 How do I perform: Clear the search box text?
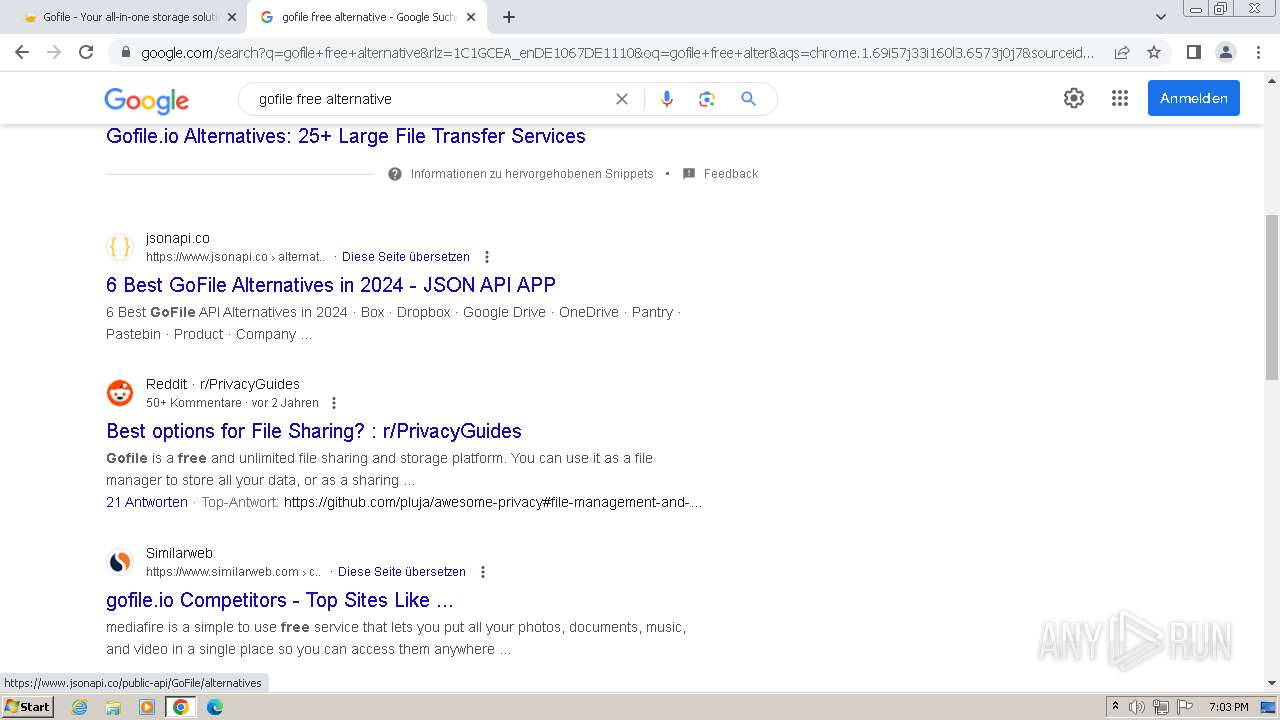pos(622,99)
